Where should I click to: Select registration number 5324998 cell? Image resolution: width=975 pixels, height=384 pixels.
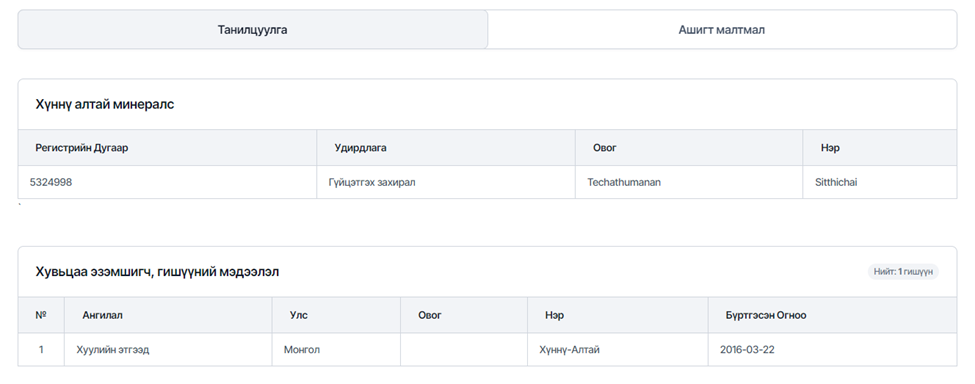click(x=167, y=182)
